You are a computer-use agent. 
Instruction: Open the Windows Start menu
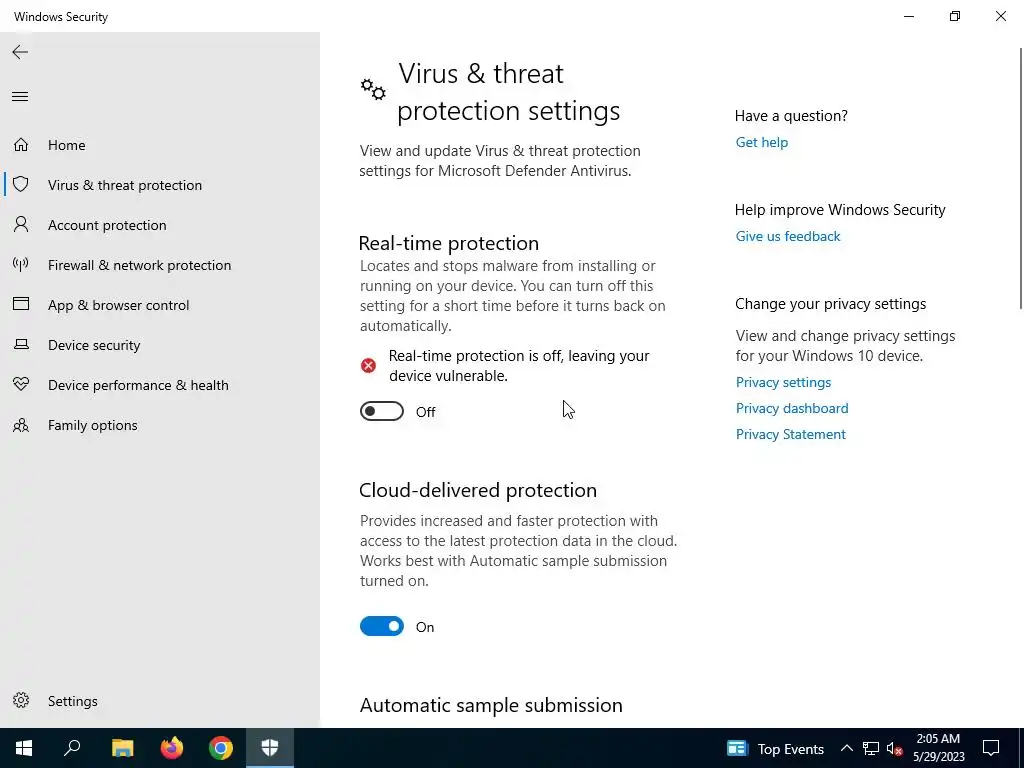[x=24, y=748]
